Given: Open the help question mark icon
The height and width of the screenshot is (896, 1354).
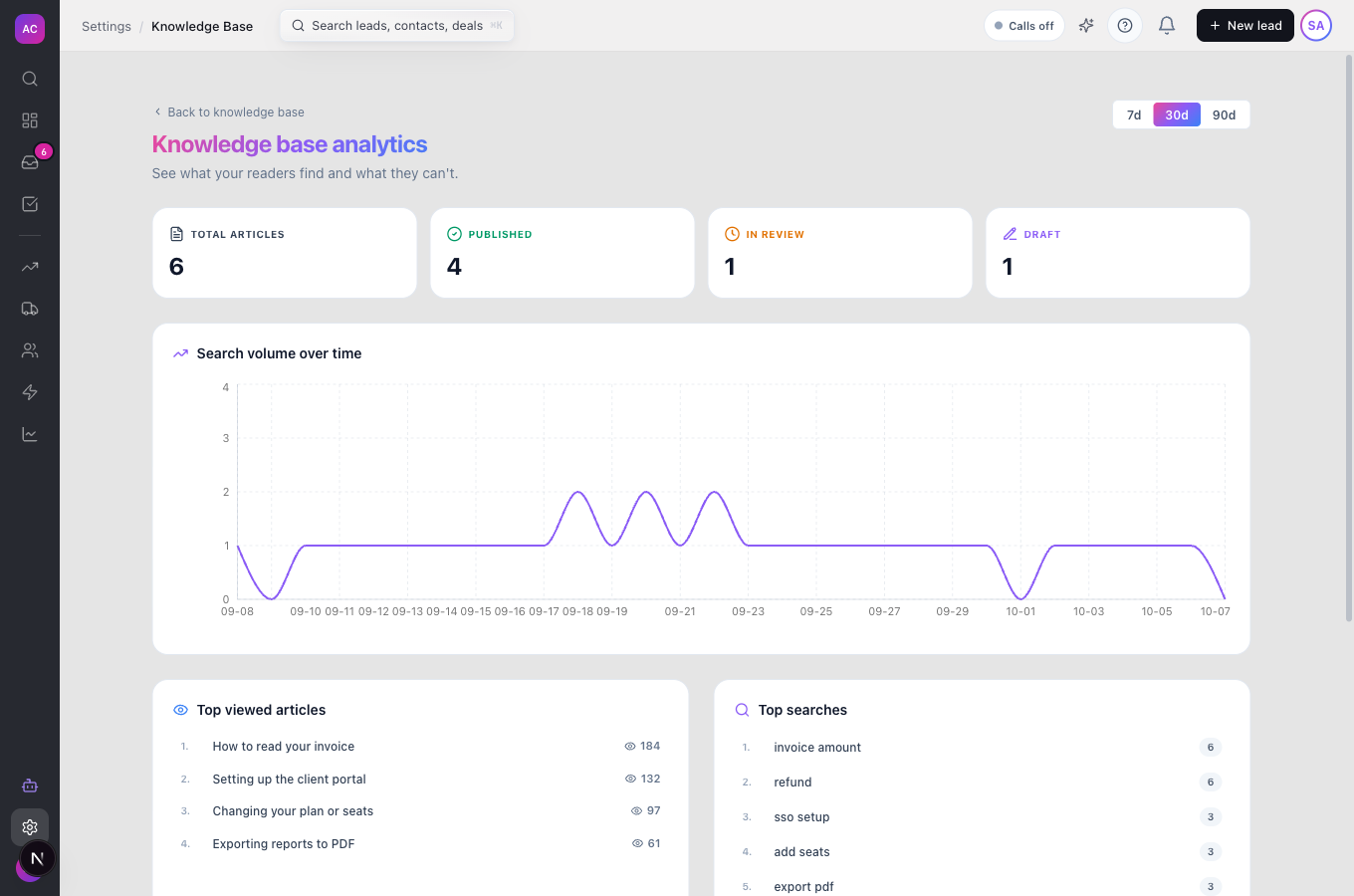Looking at the screenshot, I should pos(1125,26).
